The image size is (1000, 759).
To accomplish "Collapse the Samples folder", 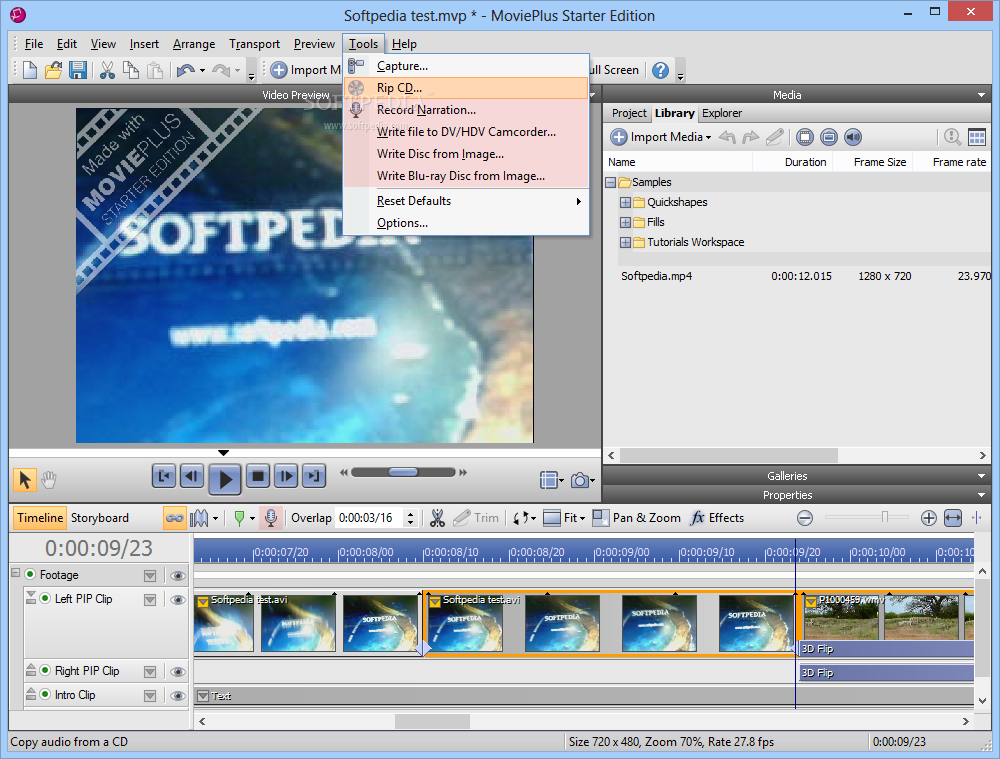I will [x=610, y=182].
